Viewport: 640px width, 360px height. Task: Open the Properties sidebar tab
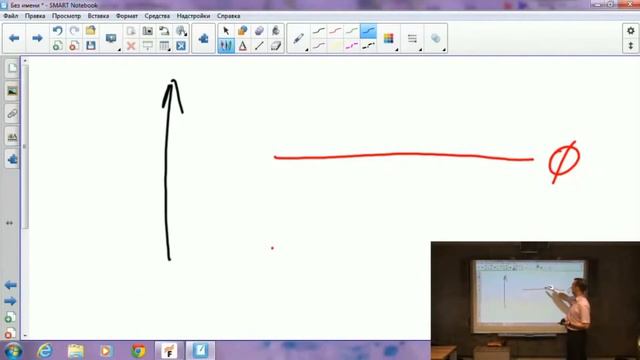pos(12,136)
